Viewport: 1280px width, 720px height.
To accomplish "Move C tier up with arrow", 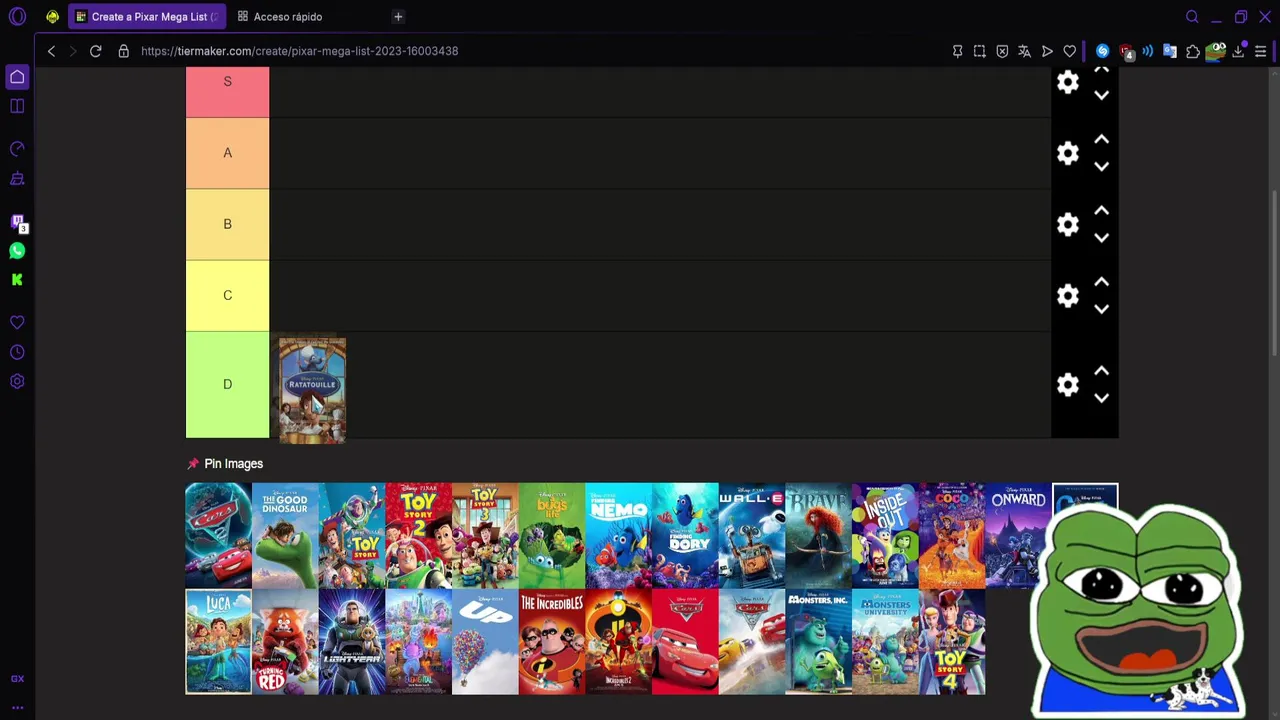I will pyautogui.click(x=1101, y=281).
